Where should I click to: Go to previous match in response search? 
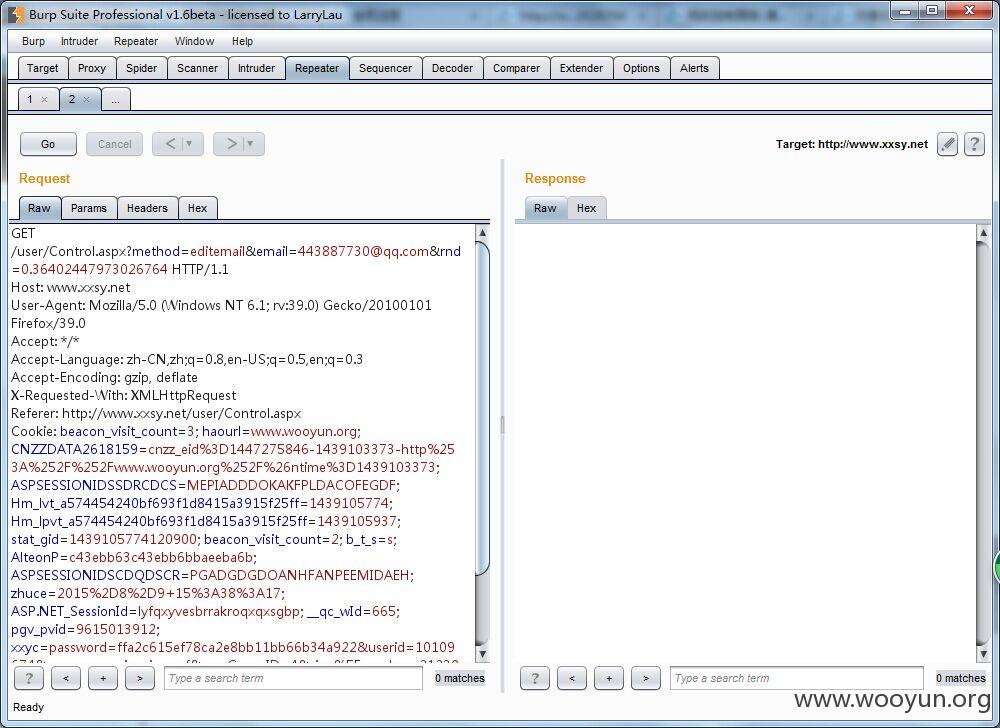pos(571,678)
